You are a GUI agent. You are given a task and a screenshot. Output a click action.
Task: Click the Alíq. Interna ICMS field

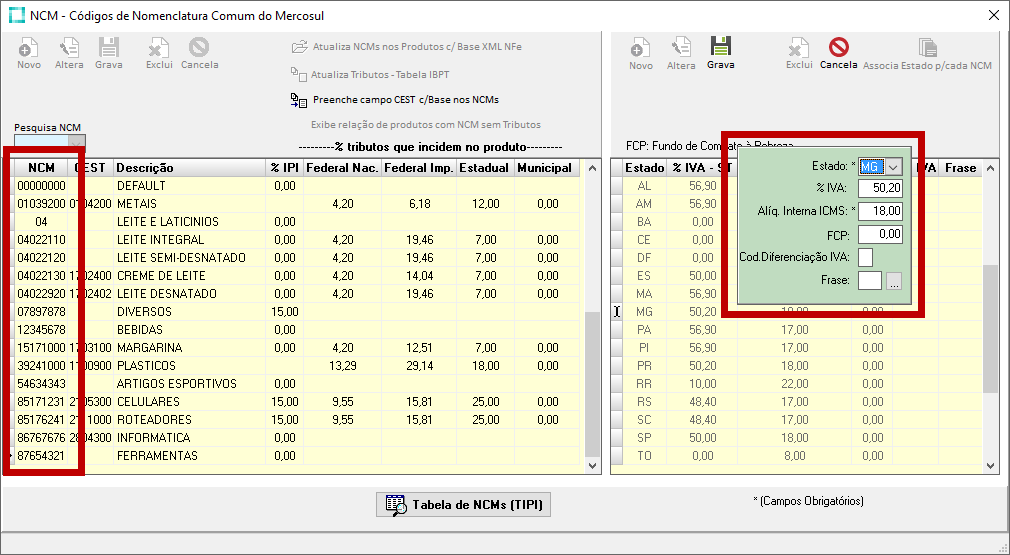[880, 212]
